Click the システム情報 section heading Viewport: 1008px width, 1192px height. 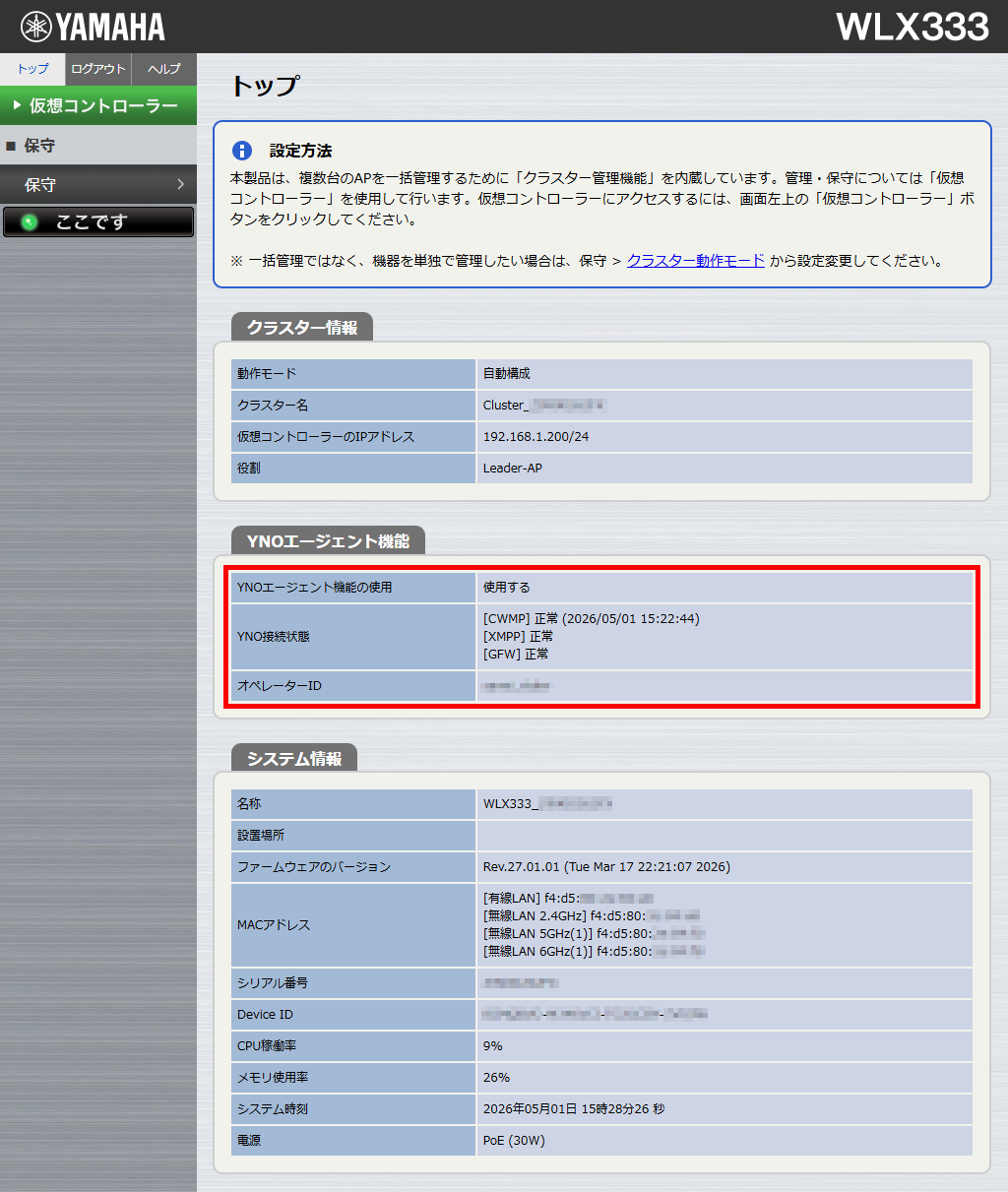click(x=294, y=759)
